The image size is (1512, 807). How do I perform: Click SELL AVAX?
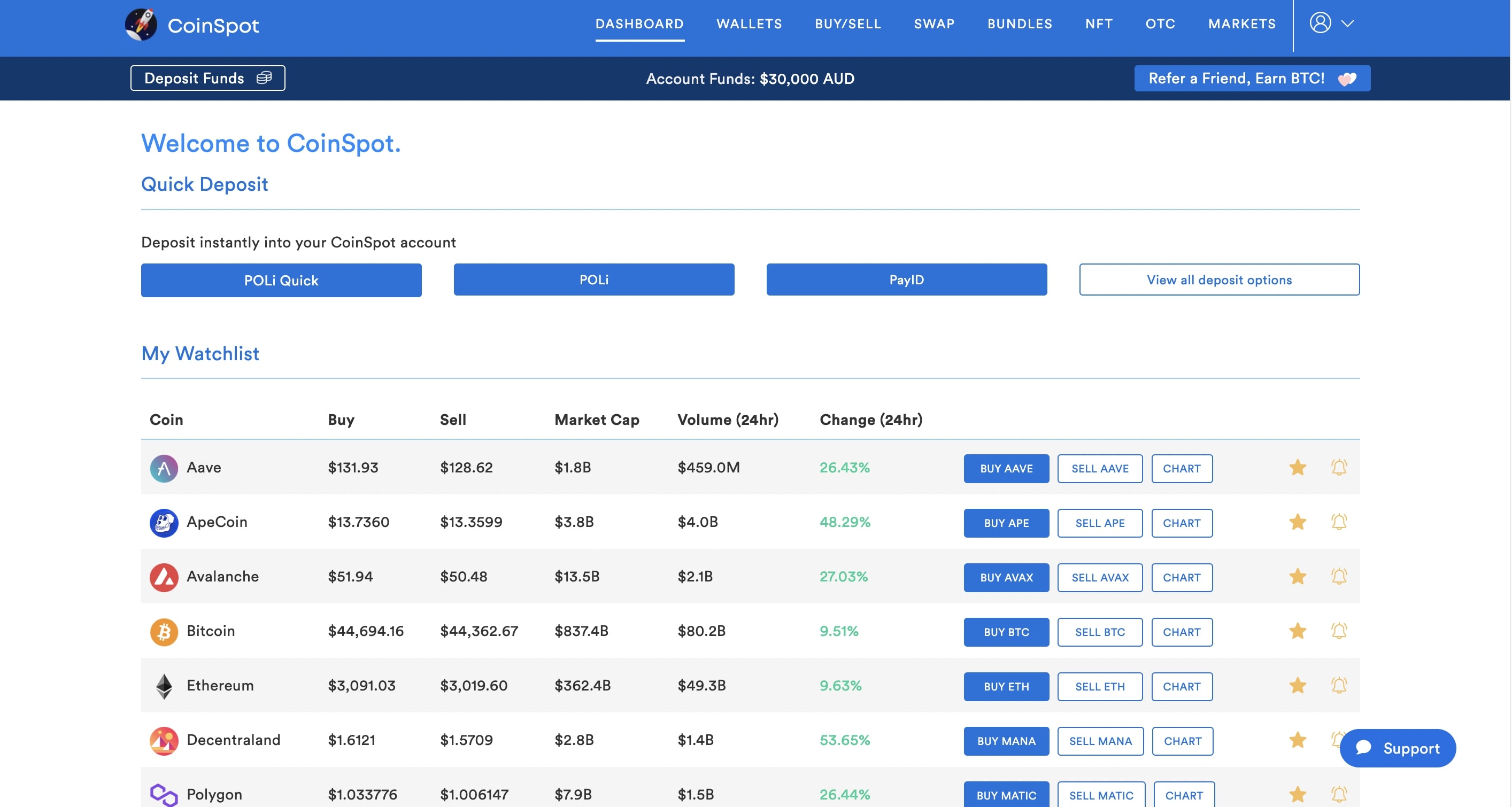pyautogui.click(x=1100, y=578)
